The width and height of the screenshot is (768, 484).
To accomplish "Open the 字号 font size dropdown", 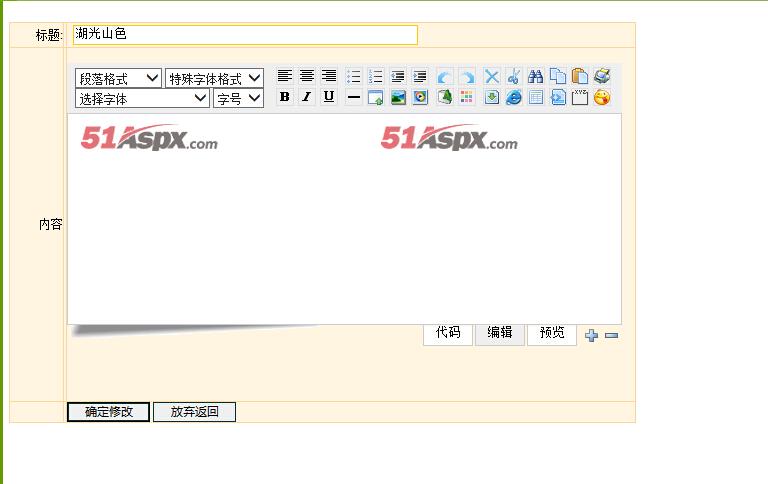I will click(x=239, y=98).
